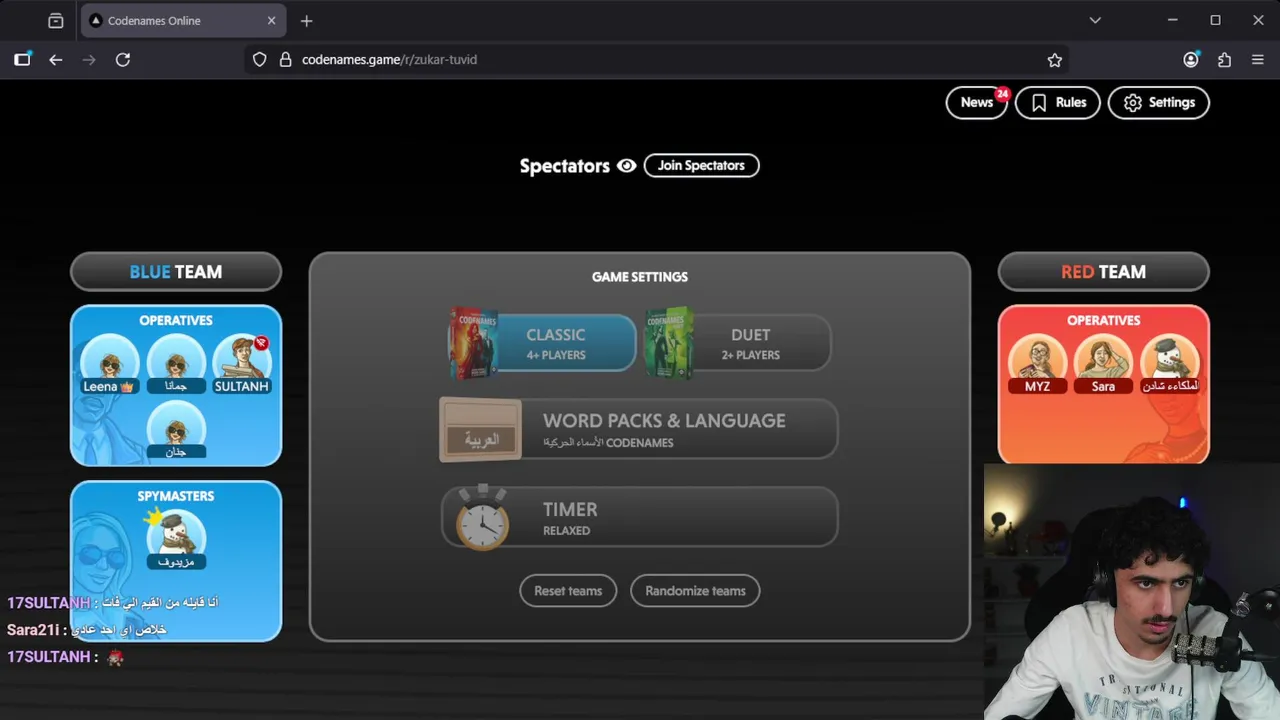1280x720 pixels.
Task: Reload the page
Action: point(123,60)
